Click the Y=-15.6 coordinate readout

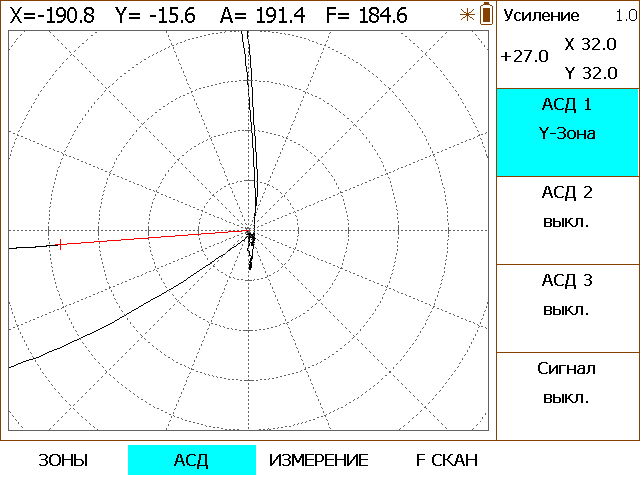point(156,16)
